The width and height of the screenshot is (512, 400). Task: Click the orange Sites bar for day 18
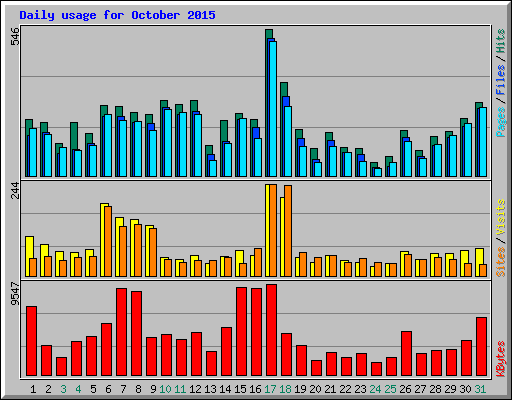[288, 231]
